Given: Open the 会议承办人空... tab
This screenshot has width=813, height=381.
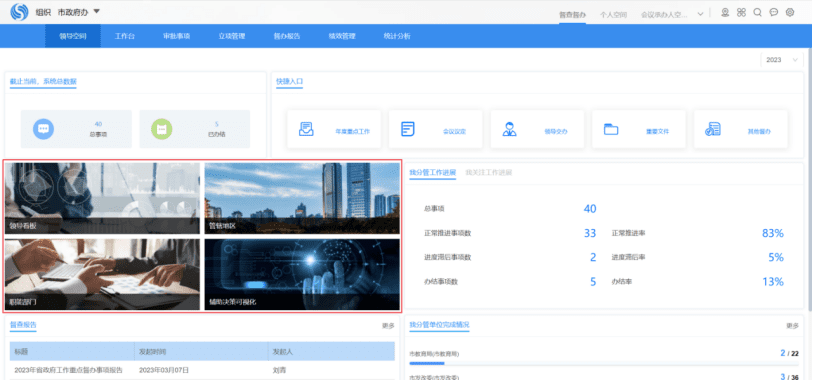Looking at the screenshot, I should pos(664,15).
